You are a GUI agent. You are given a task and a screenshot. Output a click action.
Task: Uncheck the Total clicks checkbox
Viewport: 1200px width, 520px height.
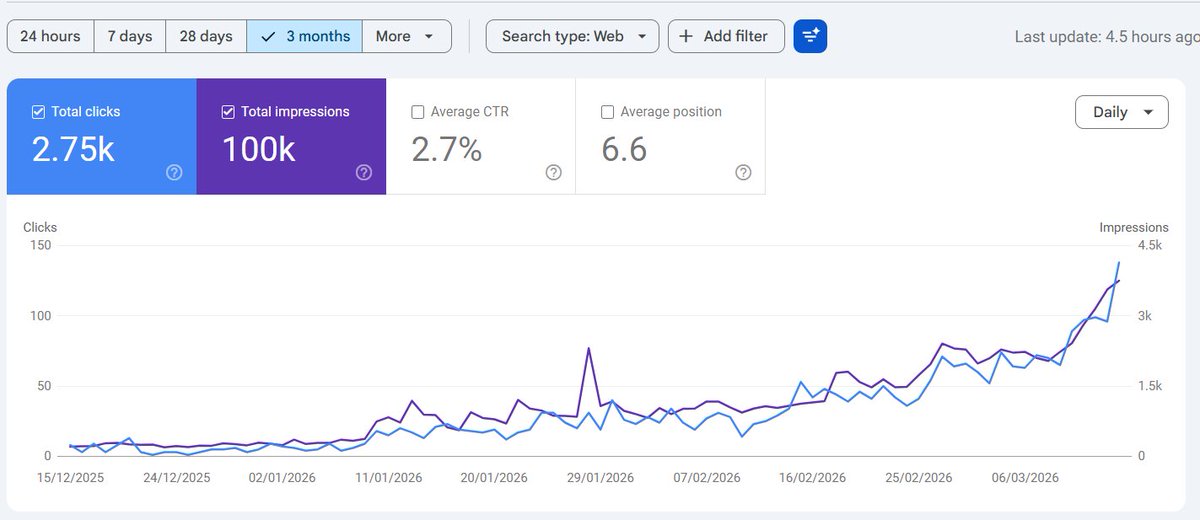coord(39,112)
